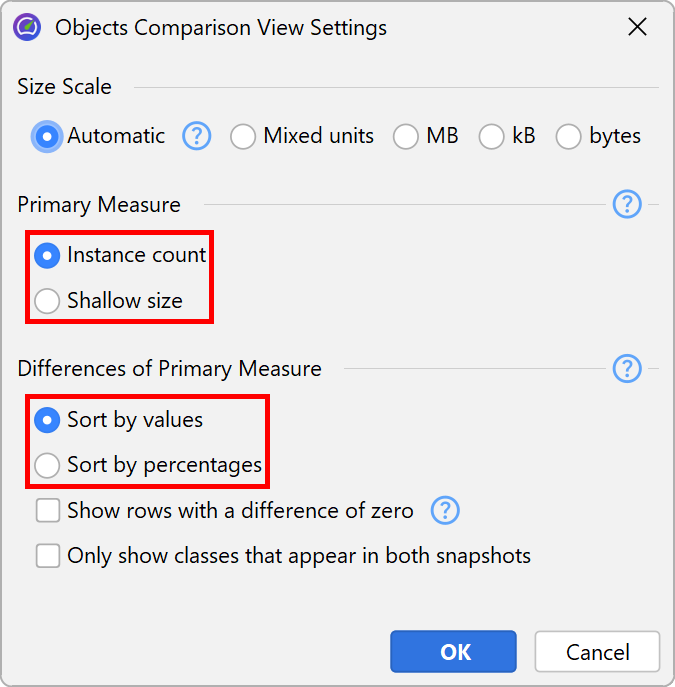Close the Objects Comparison View Settings dialog
This screenshot has height=687, width=675.
(x=637, y=27)
